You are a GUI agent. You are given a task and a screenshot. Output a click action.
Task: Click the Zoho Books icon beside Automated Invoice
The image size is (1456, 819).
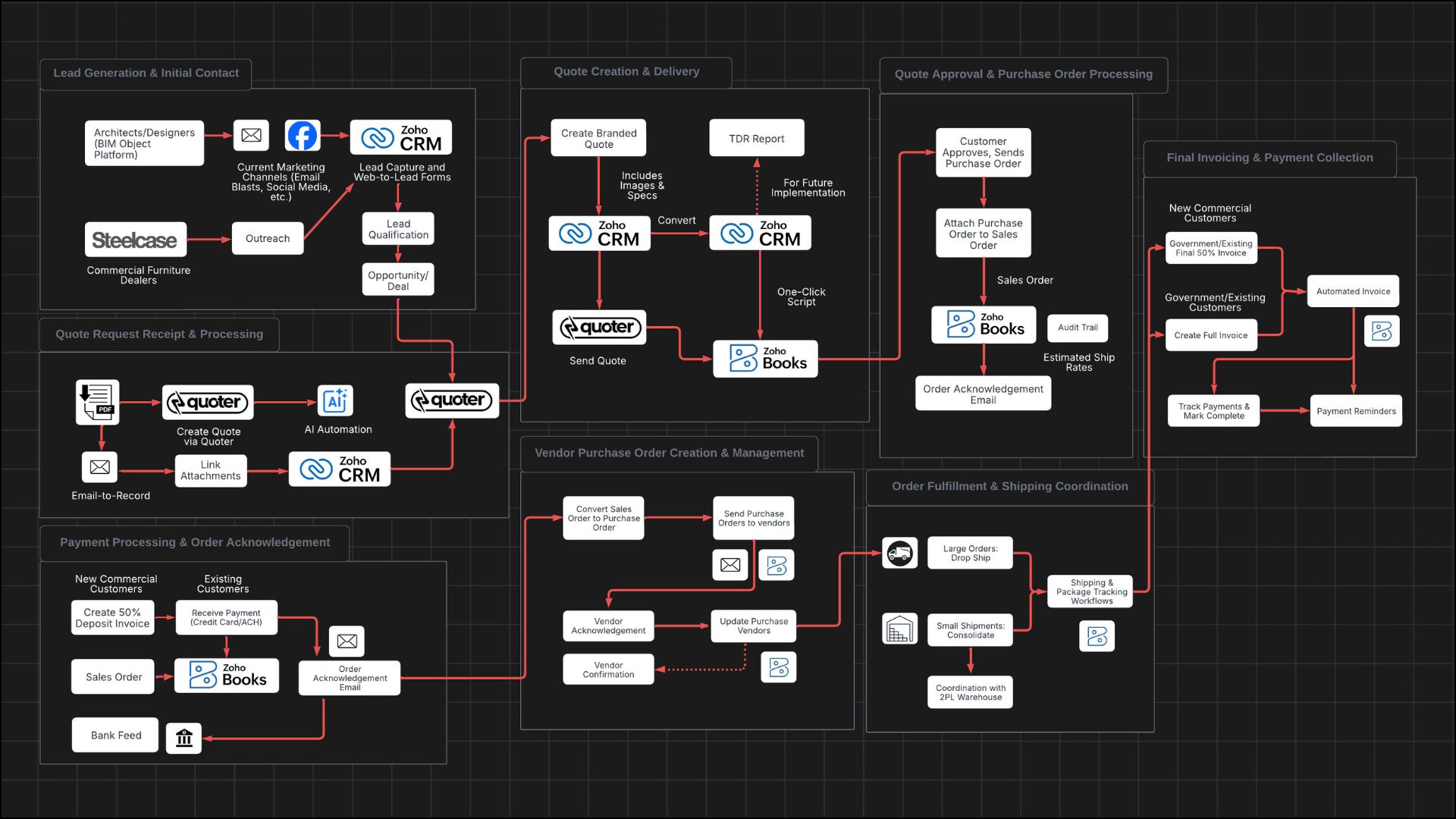(1381, 331)
